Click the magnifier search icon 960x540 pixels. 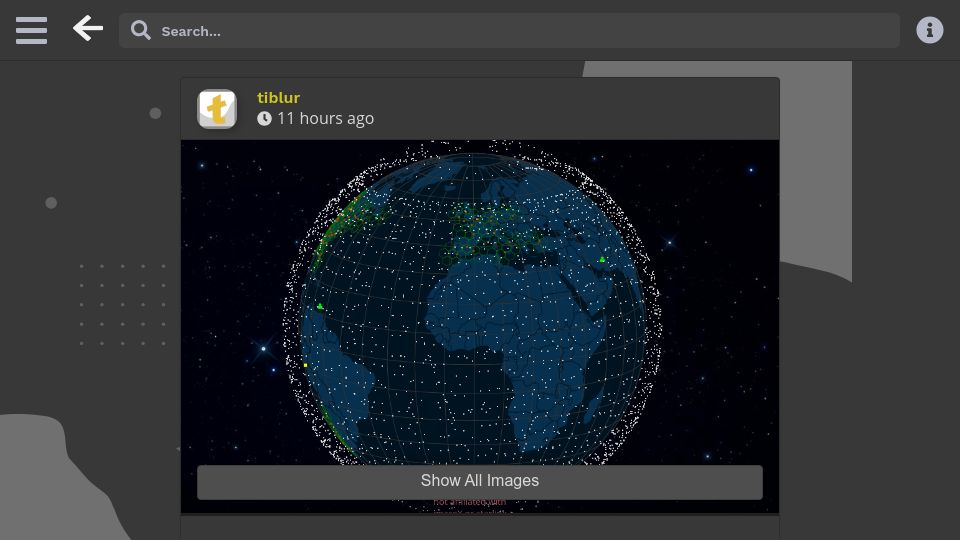coord(141,31)
